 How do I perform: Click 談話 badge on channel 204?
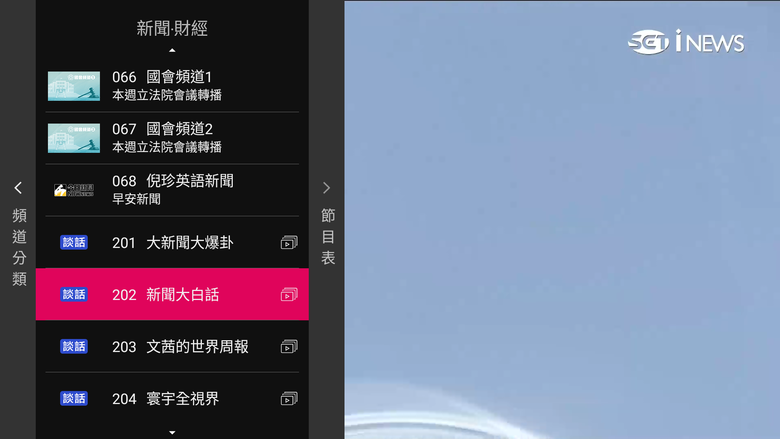coord(74,398)
